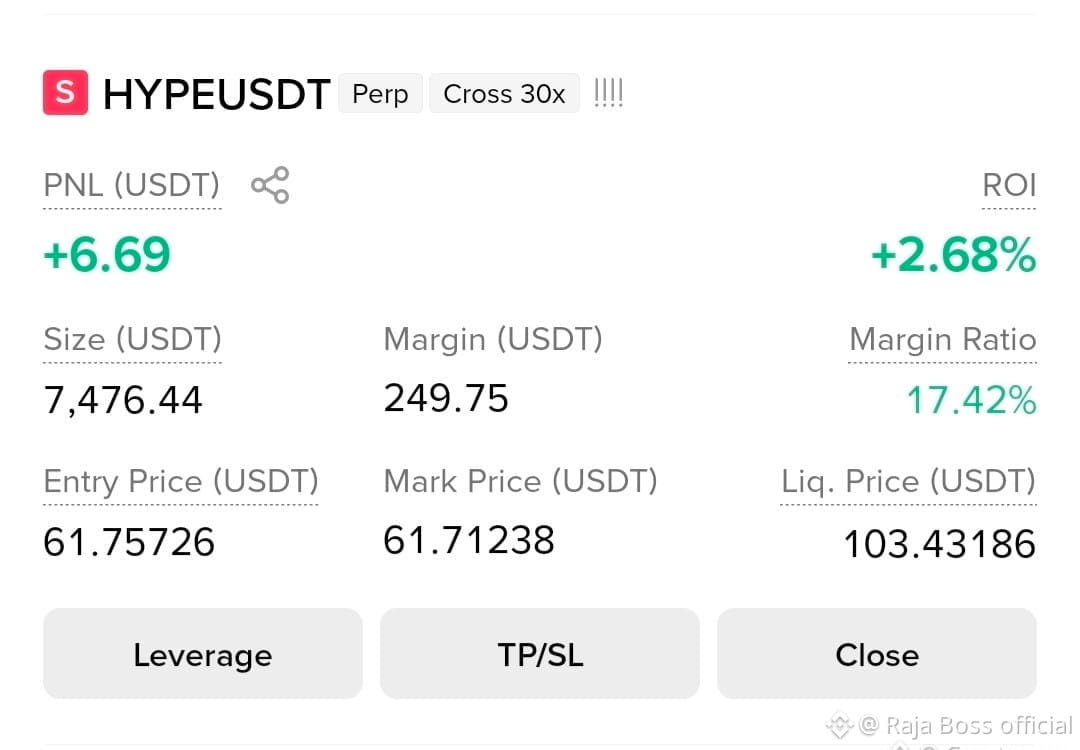
Task: Open the Leverage adjustment
Action: coord(202,654)
